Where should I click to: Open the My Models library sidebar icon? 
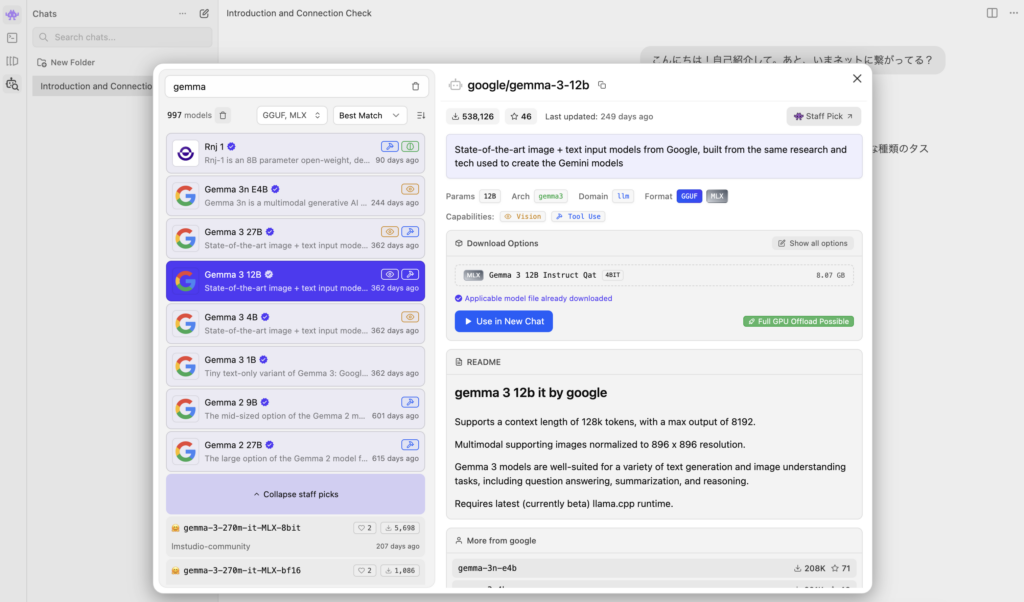coord(12,61)
